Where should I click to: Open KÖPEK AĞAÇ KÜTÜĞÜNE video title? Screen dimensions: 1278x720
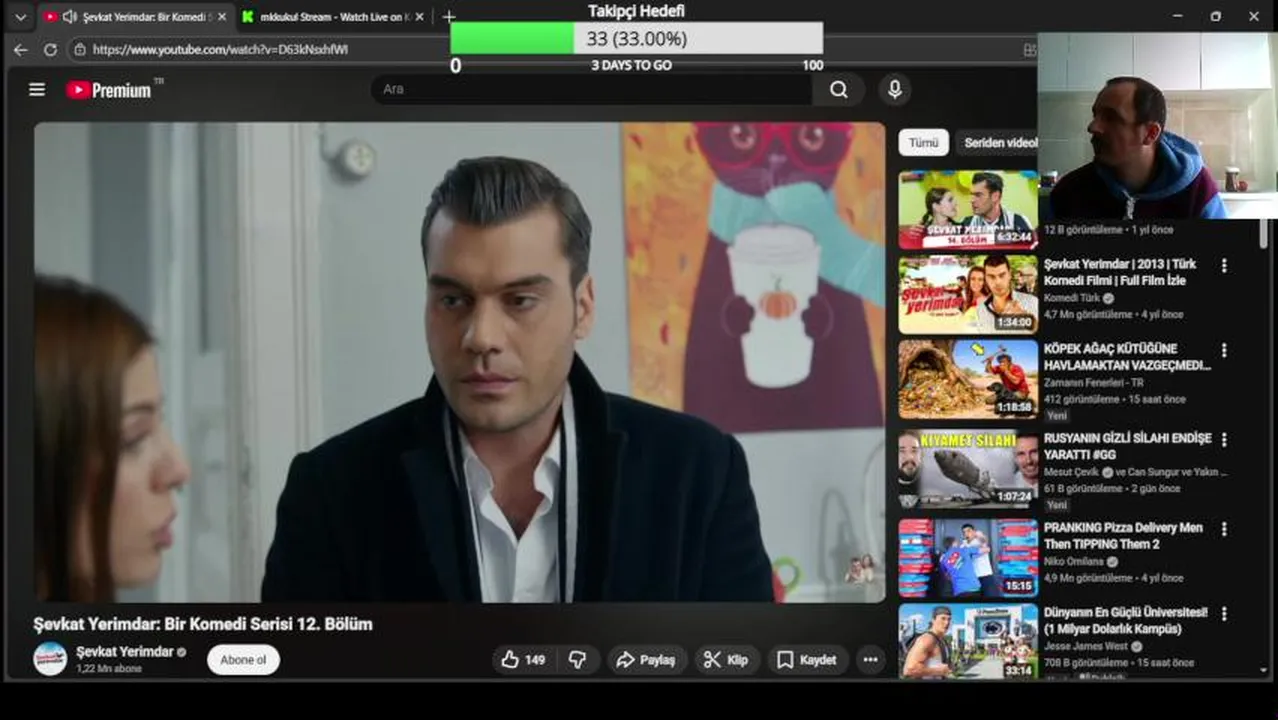point(1127,357)
